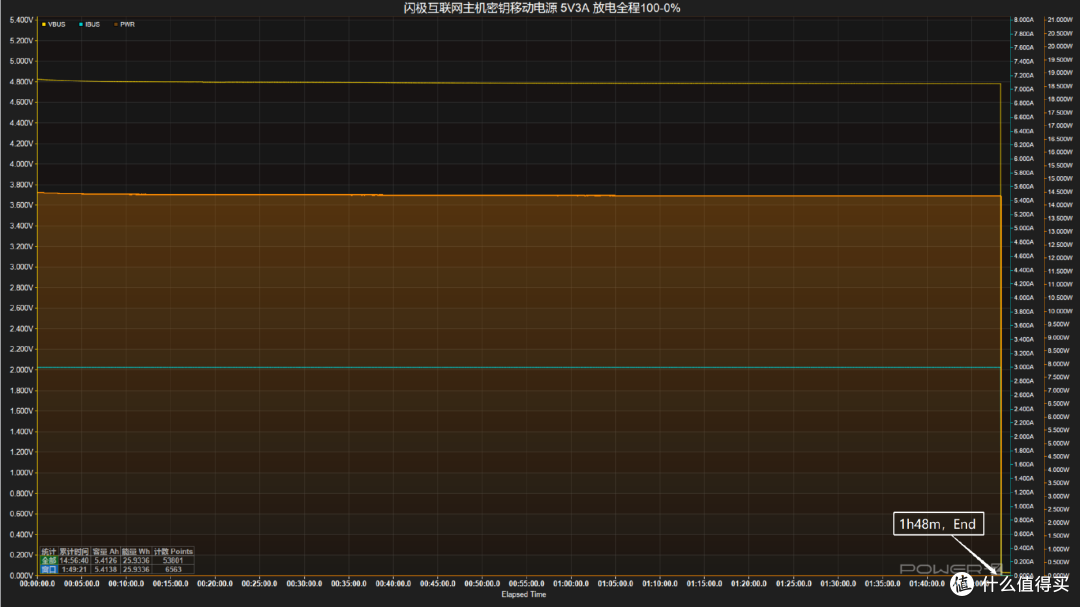Click the Elapsed Time axis label

[x=523, y=595]
